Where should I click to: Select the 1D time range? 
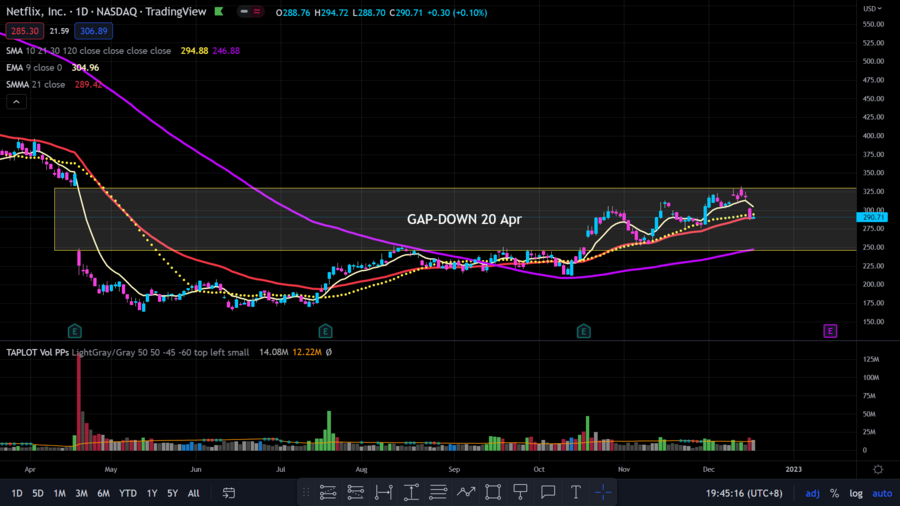coord(17,493)
